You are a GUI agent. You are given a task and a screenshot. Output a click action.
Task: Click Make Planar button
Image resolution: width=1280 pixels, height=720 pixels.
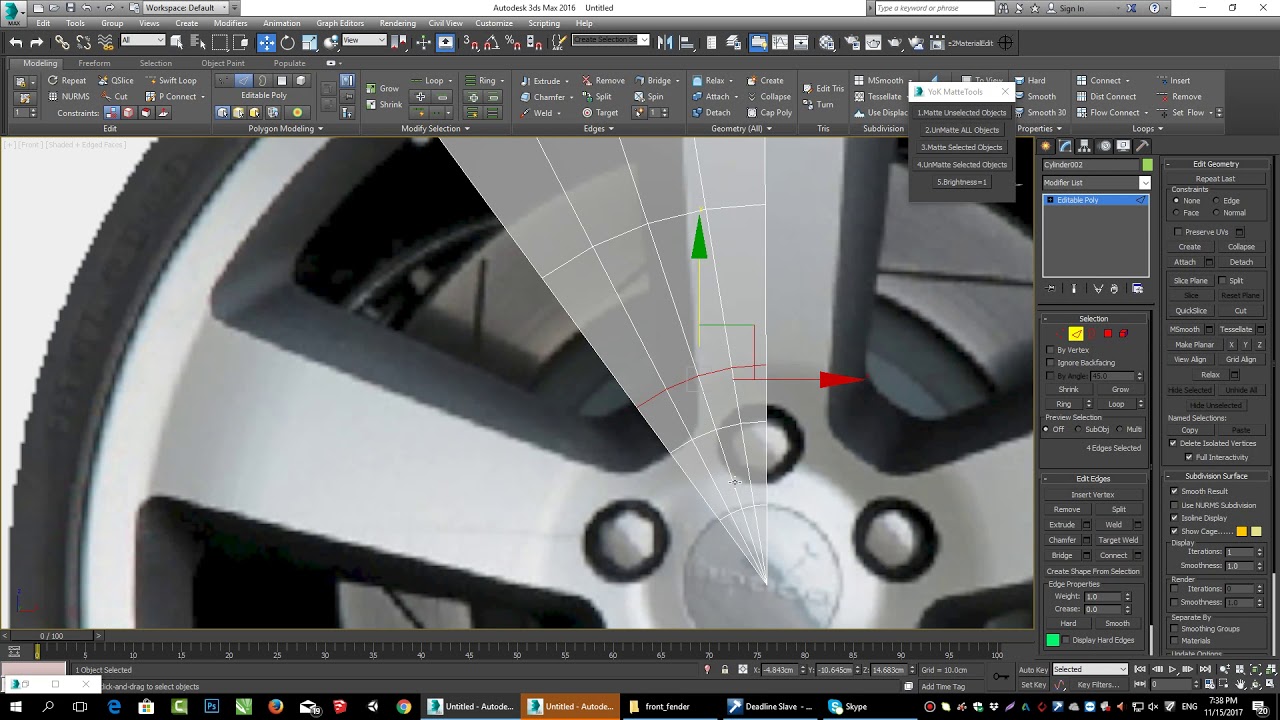1194,345
